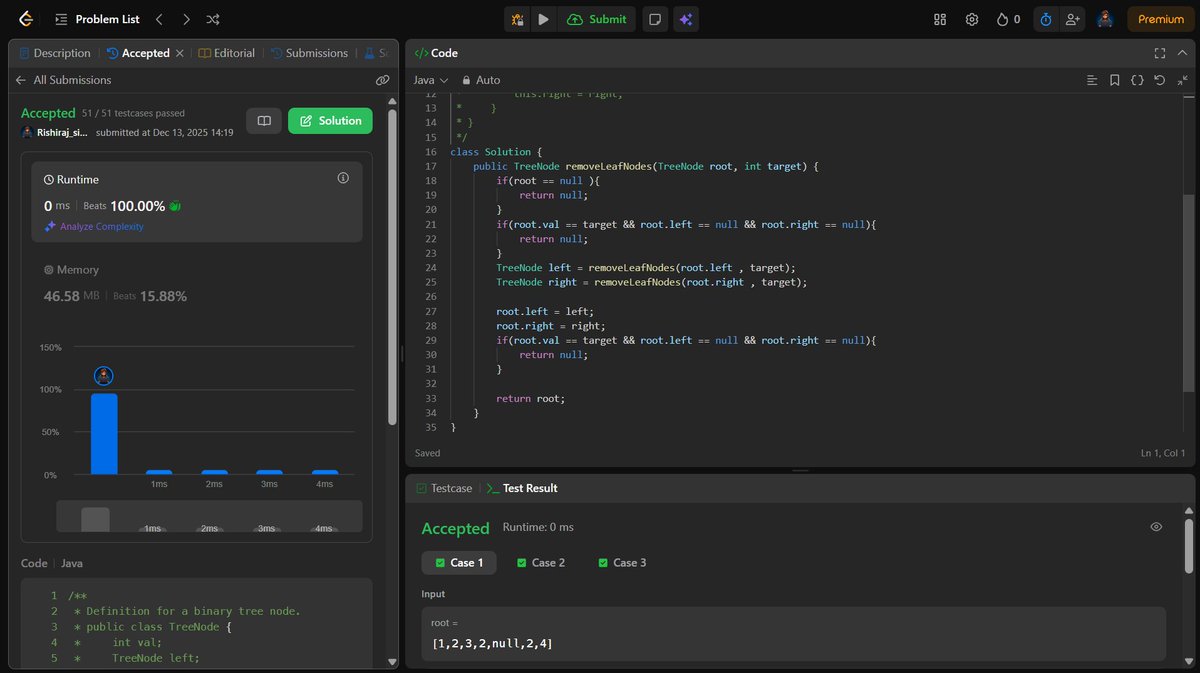This screenshot has height=673, width=1200.
Task: Format code using the braces icon
Action: [x=1138, y=80]
